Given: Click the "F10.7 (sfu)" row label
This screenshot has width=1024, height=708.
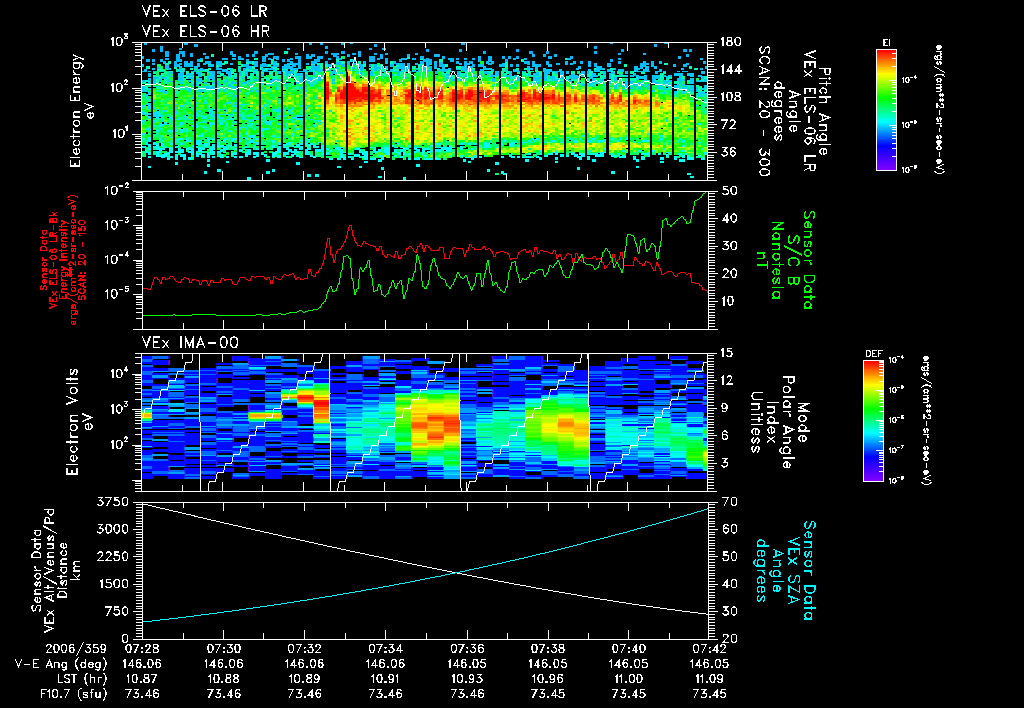Looking at the screenshot, I should click(x=72, y=694).
